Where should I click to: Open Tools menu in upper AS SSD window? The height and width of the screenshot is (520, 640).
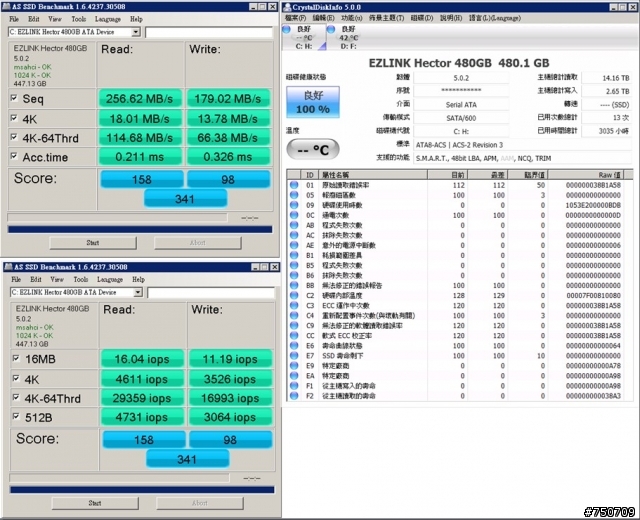click(x=79, y=19)
